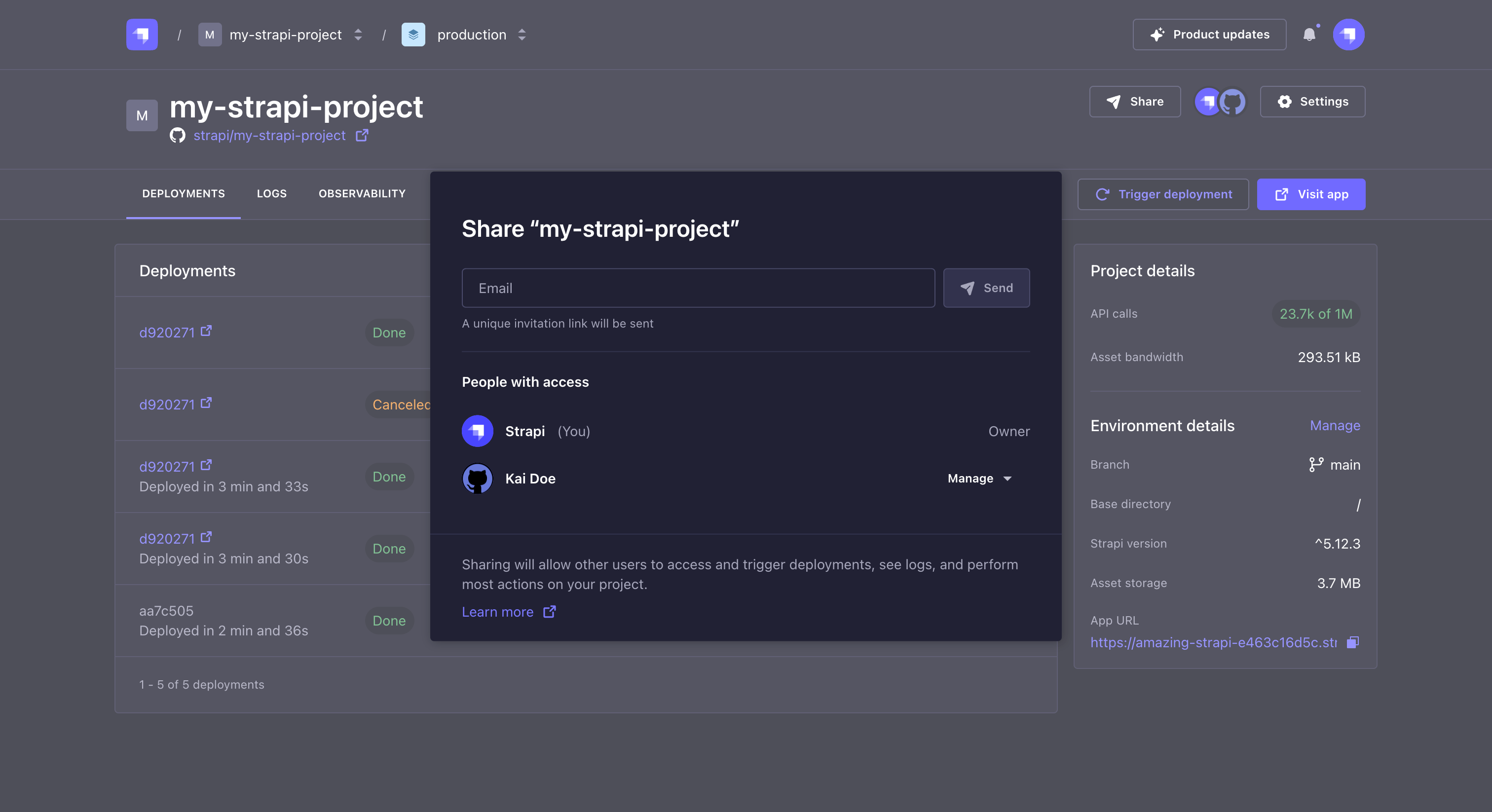Switch to the Observability tab
1492x812 pixels.
click(x=362, y=193)
